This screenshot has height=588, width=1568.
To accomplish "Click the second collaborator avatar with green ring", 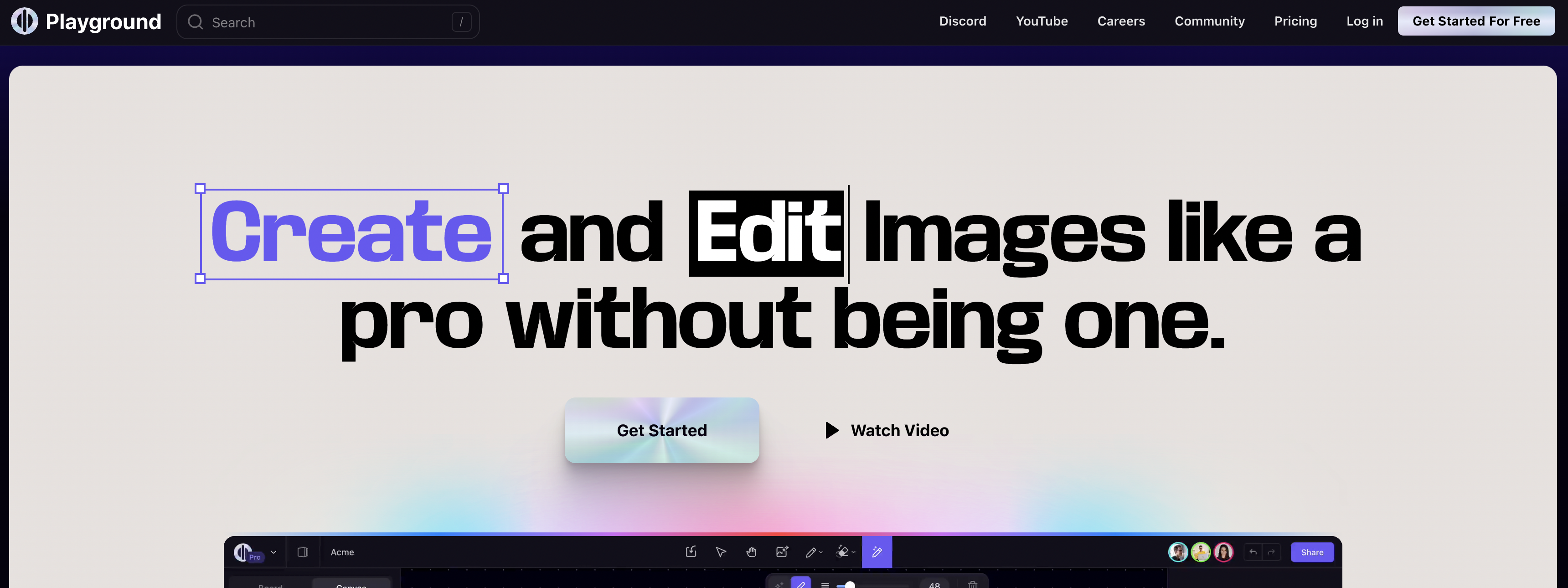I will click(x=1200, y=552).
